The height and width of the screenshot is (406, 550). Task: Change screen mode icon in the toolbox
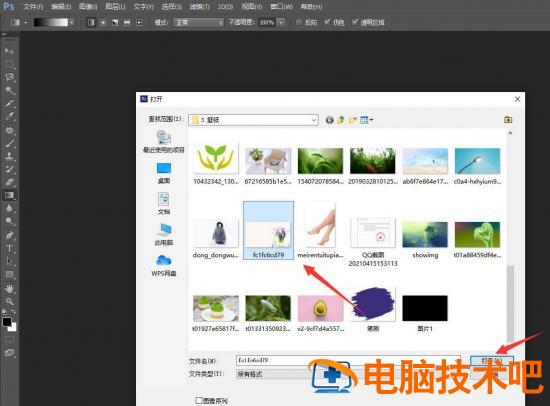[x=9, y=353]
